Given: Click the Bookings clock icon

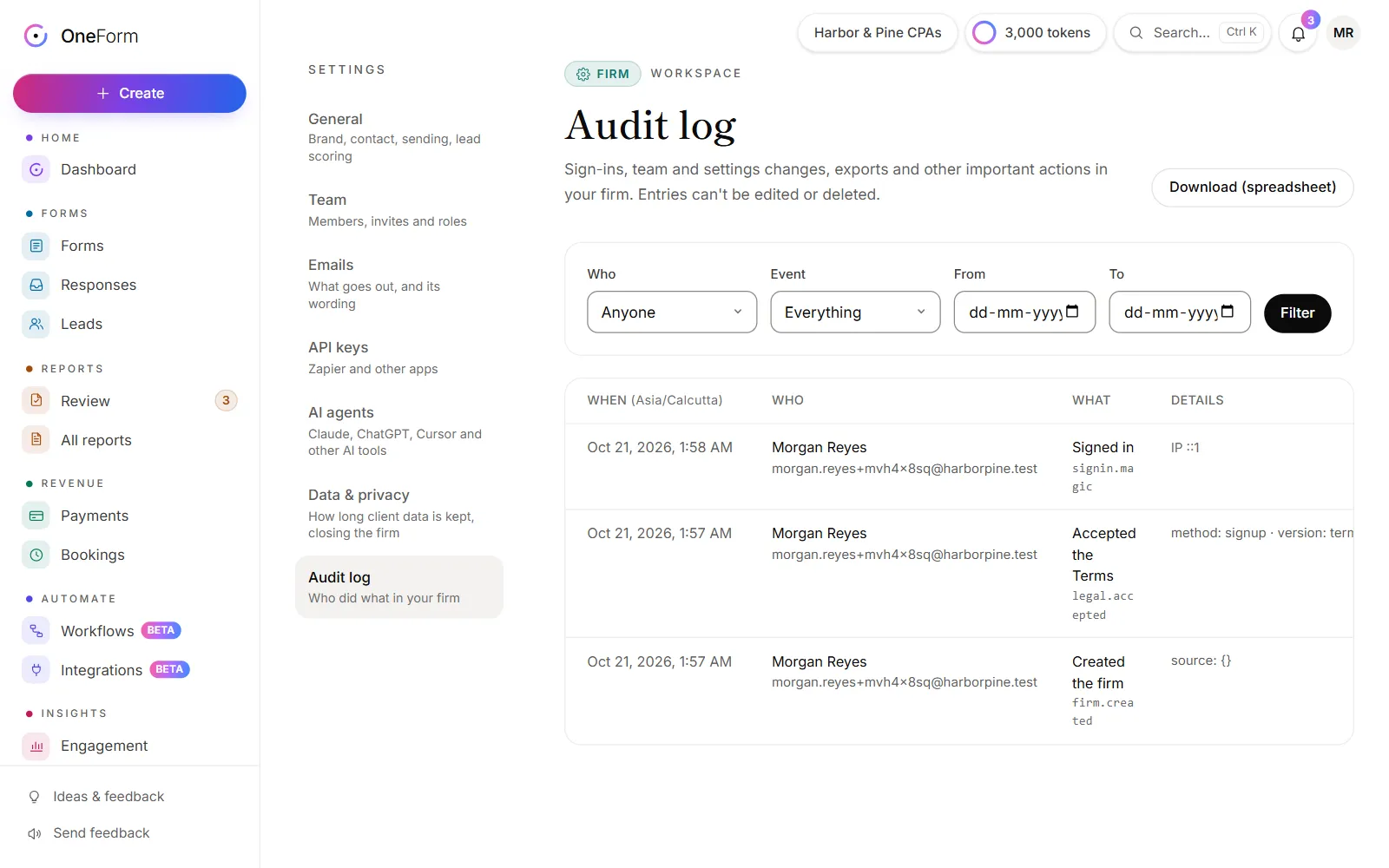Looking at the screenshot, I should 36,556.
